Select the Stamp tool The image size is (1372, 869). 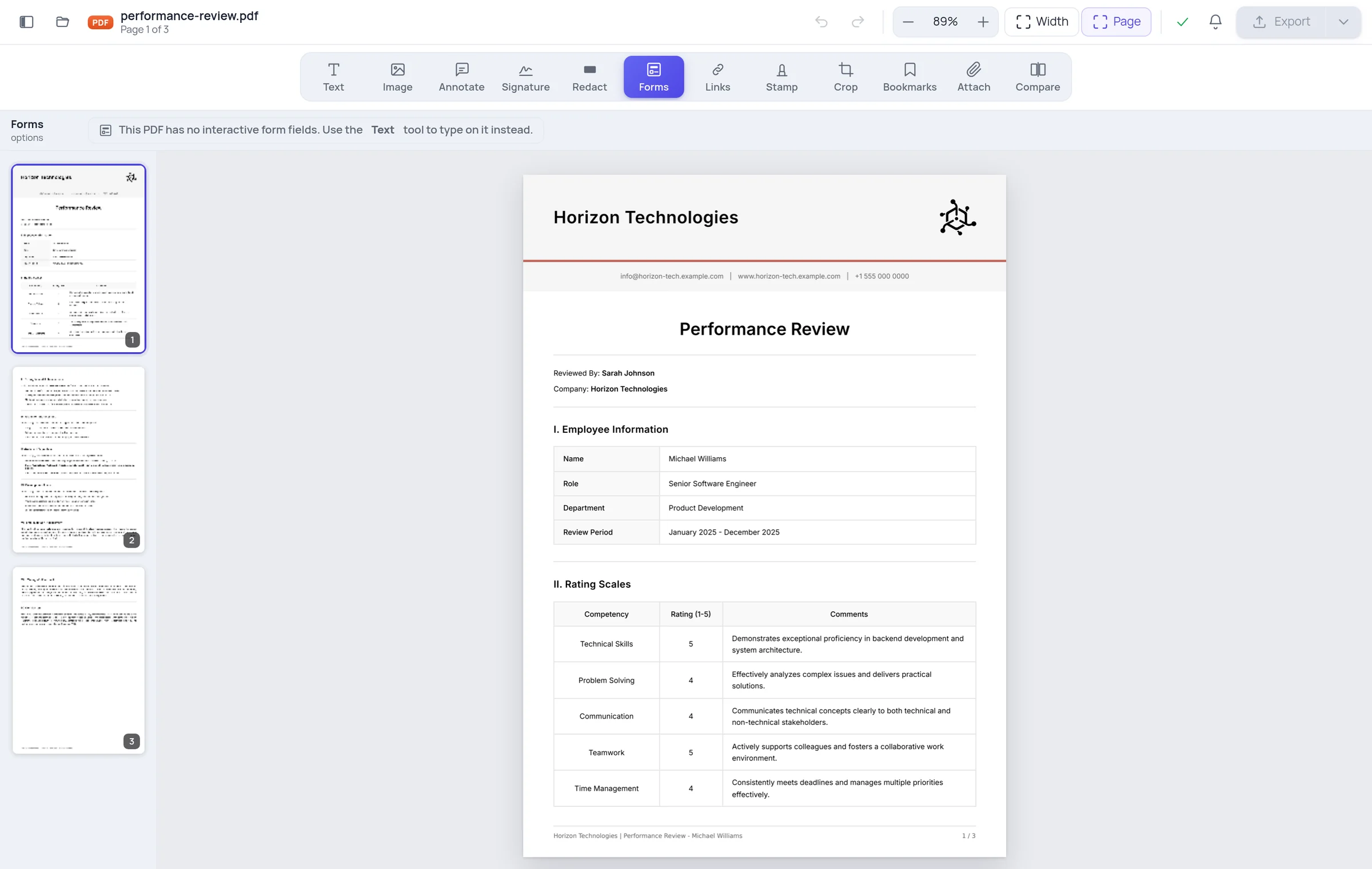click(781, 77)
